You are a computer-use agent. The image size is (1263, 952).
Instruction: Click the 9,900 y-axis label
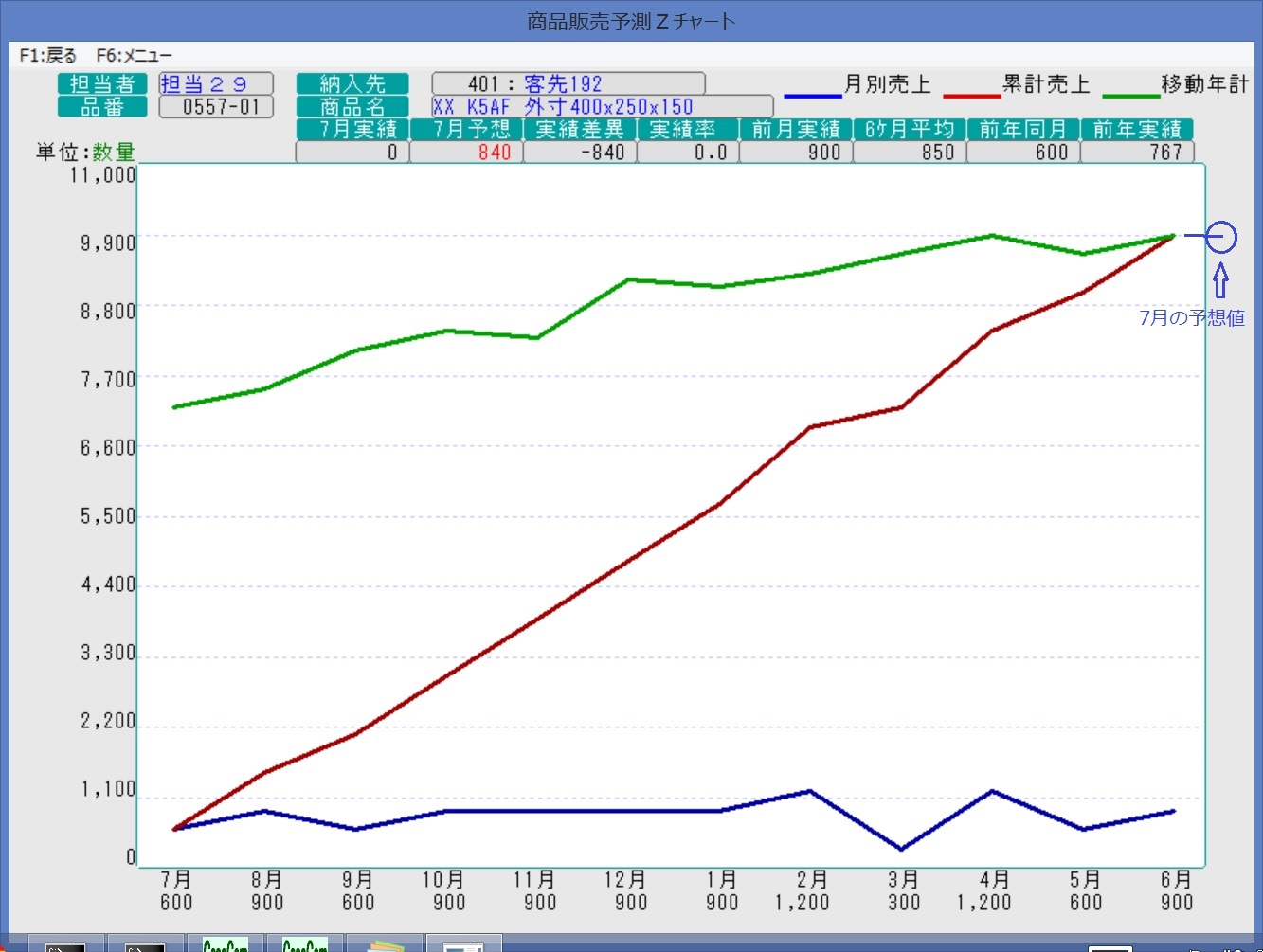coord(108,243)
